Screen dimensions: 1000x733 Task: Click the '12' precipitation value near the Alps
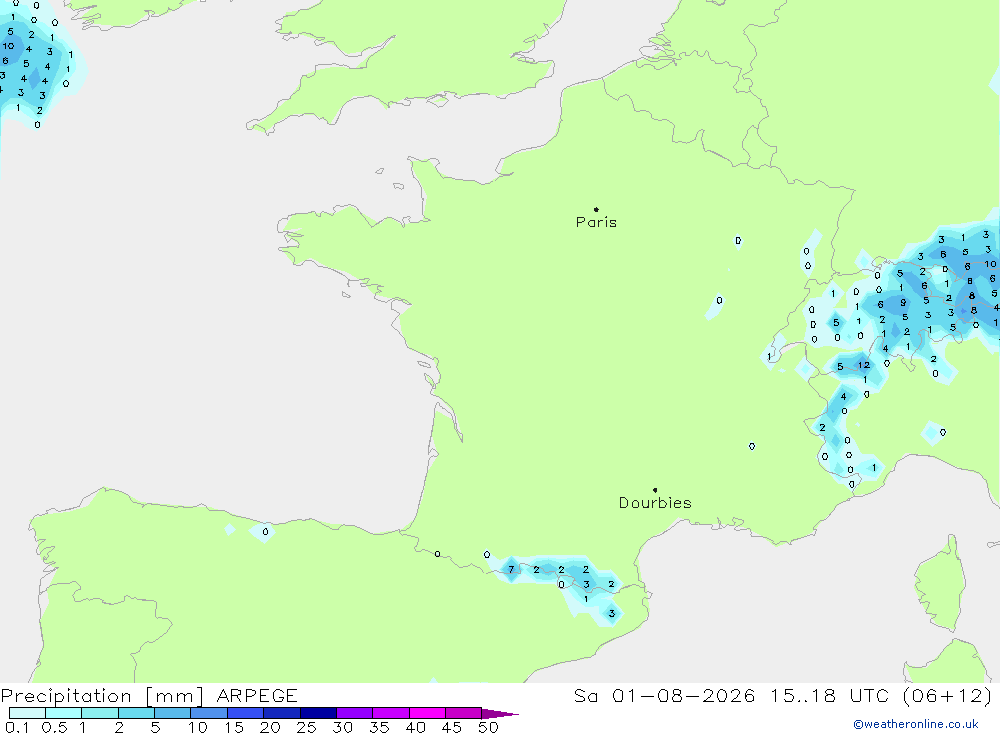pos(864,365)
